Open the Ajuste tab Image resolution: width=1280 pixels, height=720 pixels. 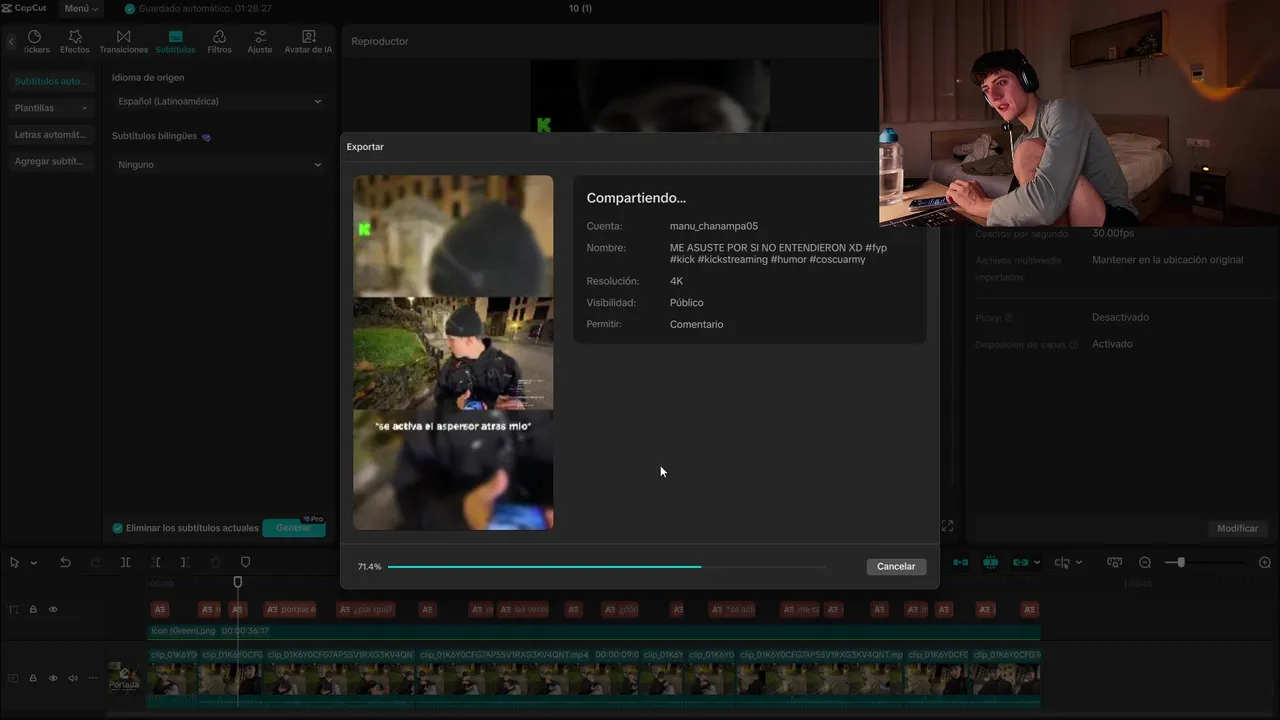pos(259,41)
